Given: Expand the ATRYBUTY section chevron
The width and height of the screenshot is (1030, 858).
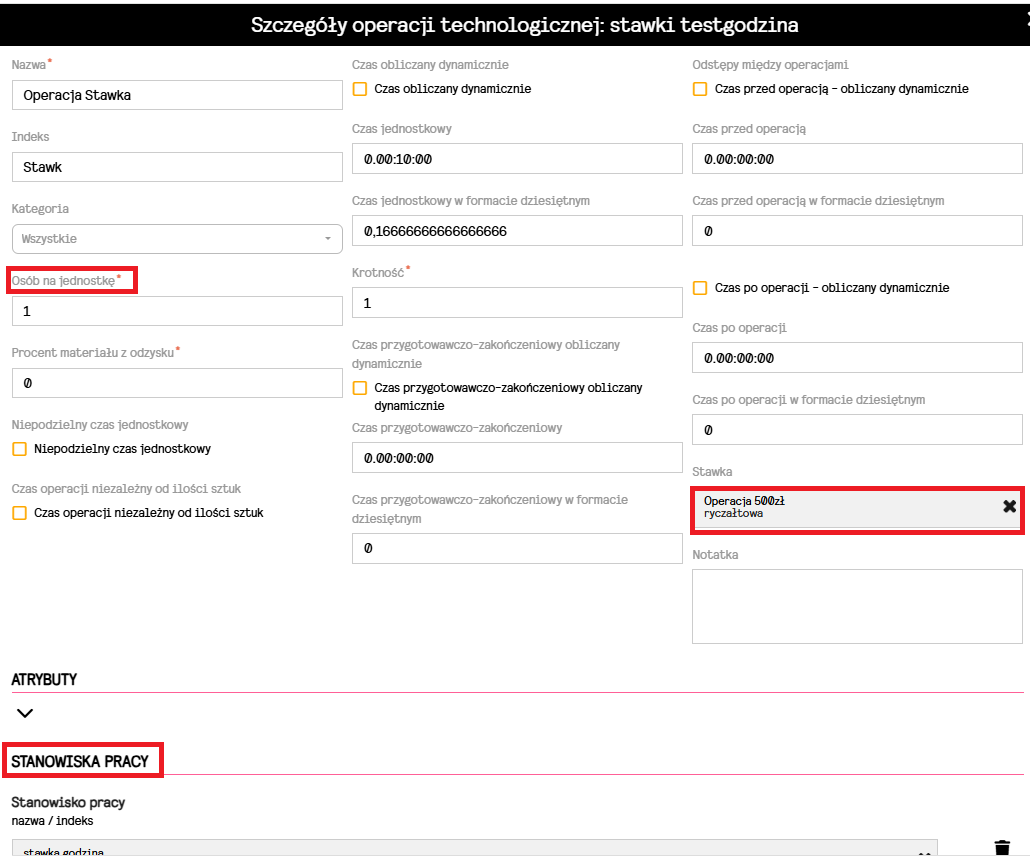Looking at the screenshot, I should point(25,713).
